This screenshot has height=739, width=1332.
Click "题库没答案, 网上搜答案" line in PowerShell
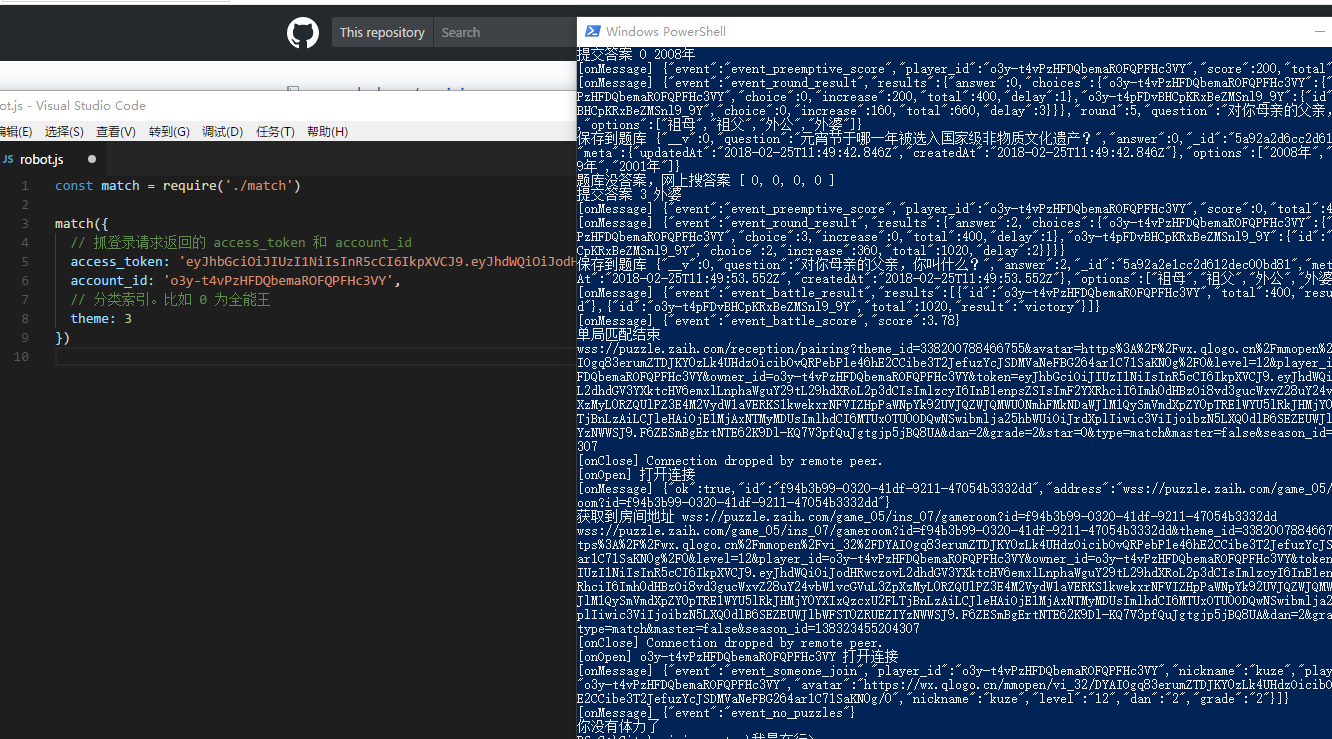pos(705,180)
